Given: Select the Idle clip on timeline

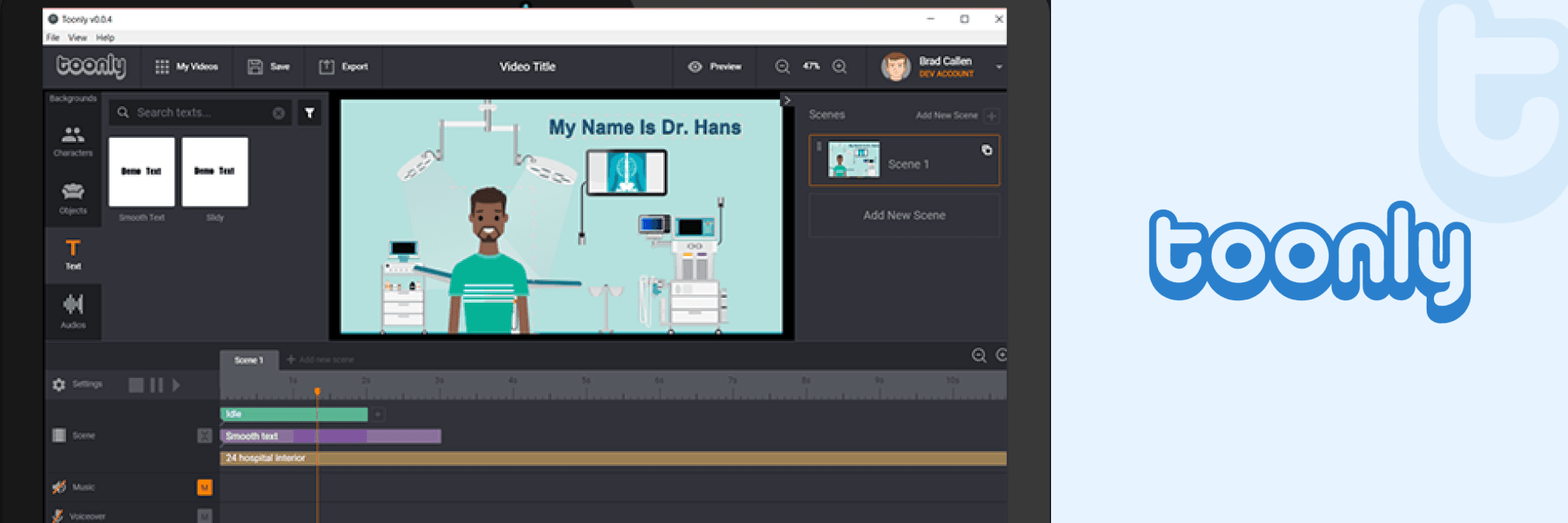Looking at the screenshot, I should click(x=294, y=414).
